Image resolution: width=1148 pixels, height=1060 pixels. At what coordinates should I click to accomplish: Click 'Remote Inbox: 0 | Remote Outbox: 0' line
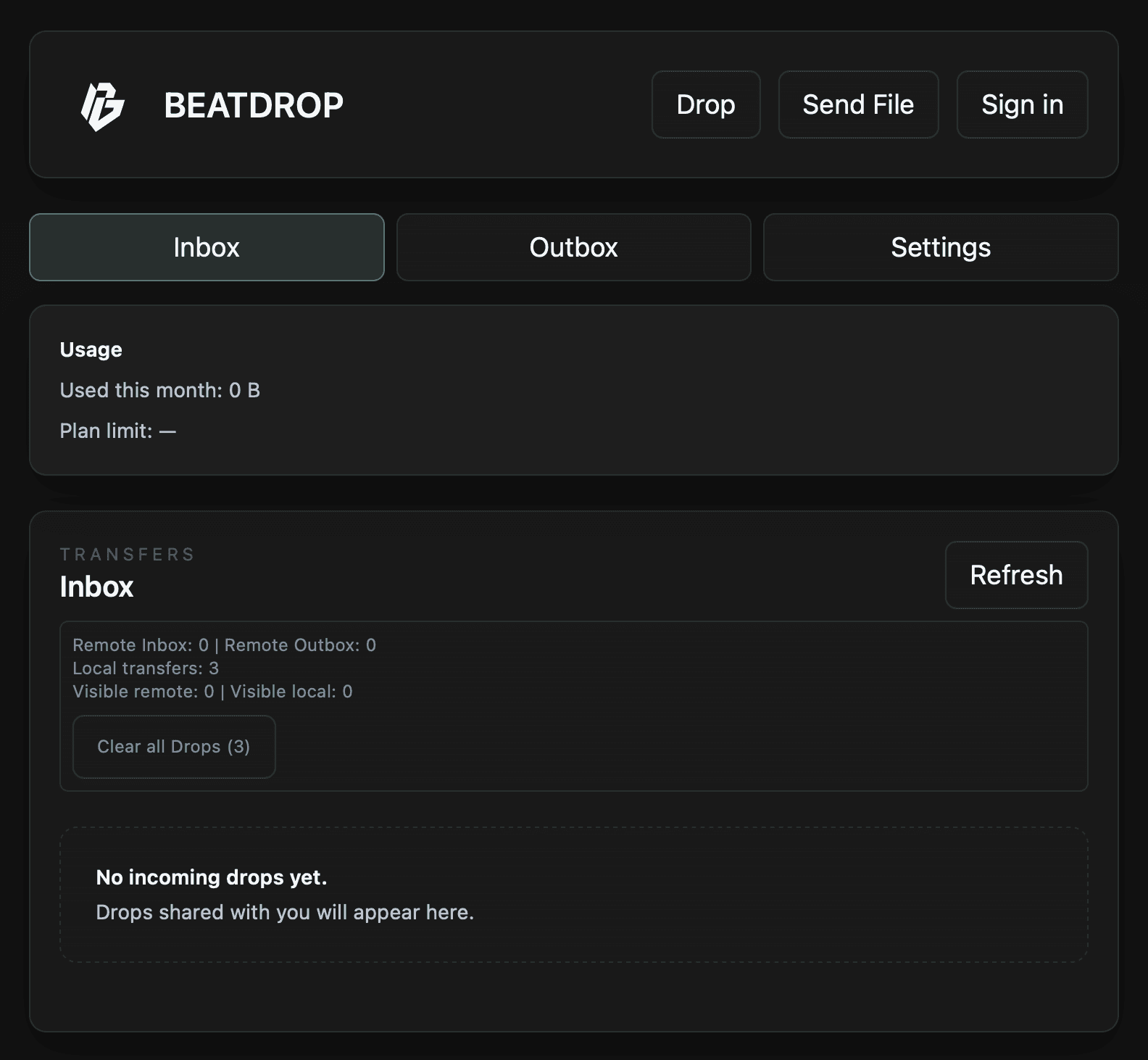225,645
